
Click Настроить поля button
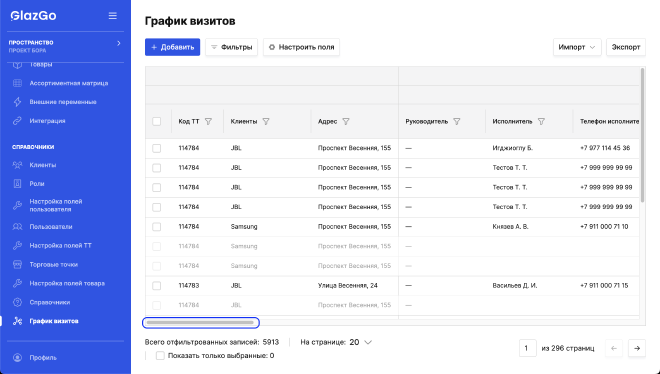301,47
